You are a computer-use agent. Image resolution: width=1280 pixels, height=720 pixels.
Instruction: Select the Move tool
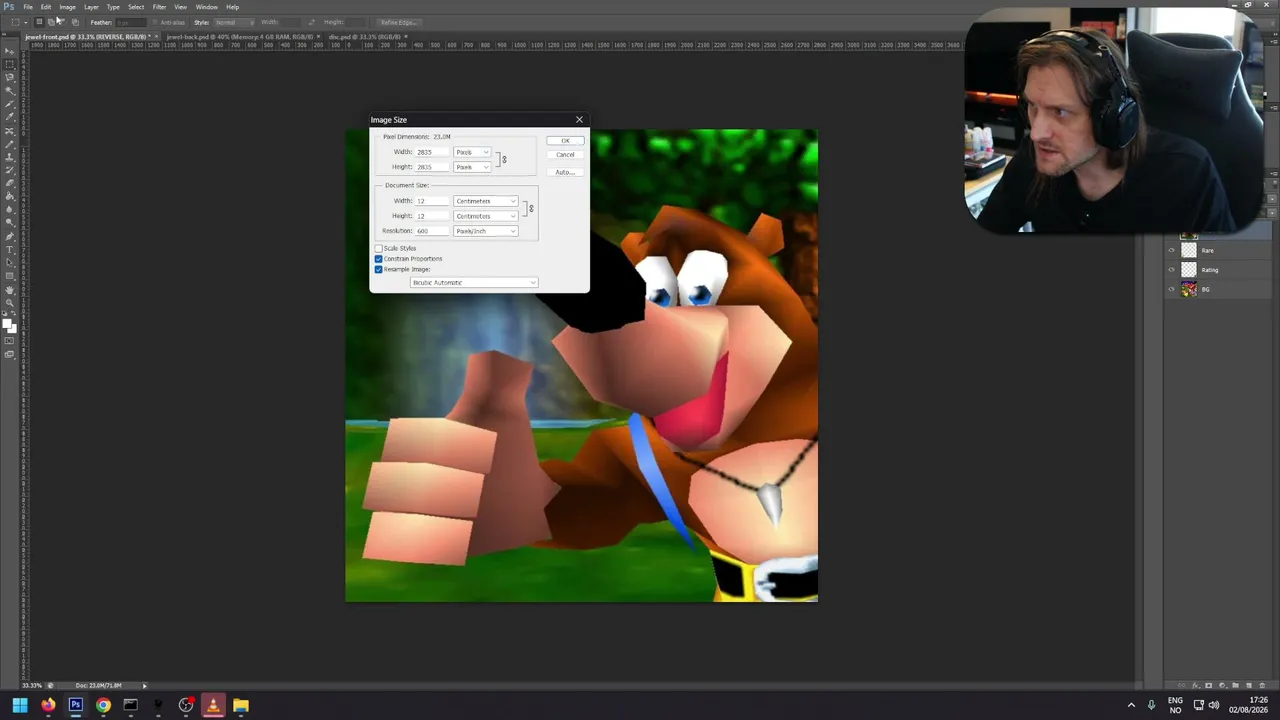point(10,51)
